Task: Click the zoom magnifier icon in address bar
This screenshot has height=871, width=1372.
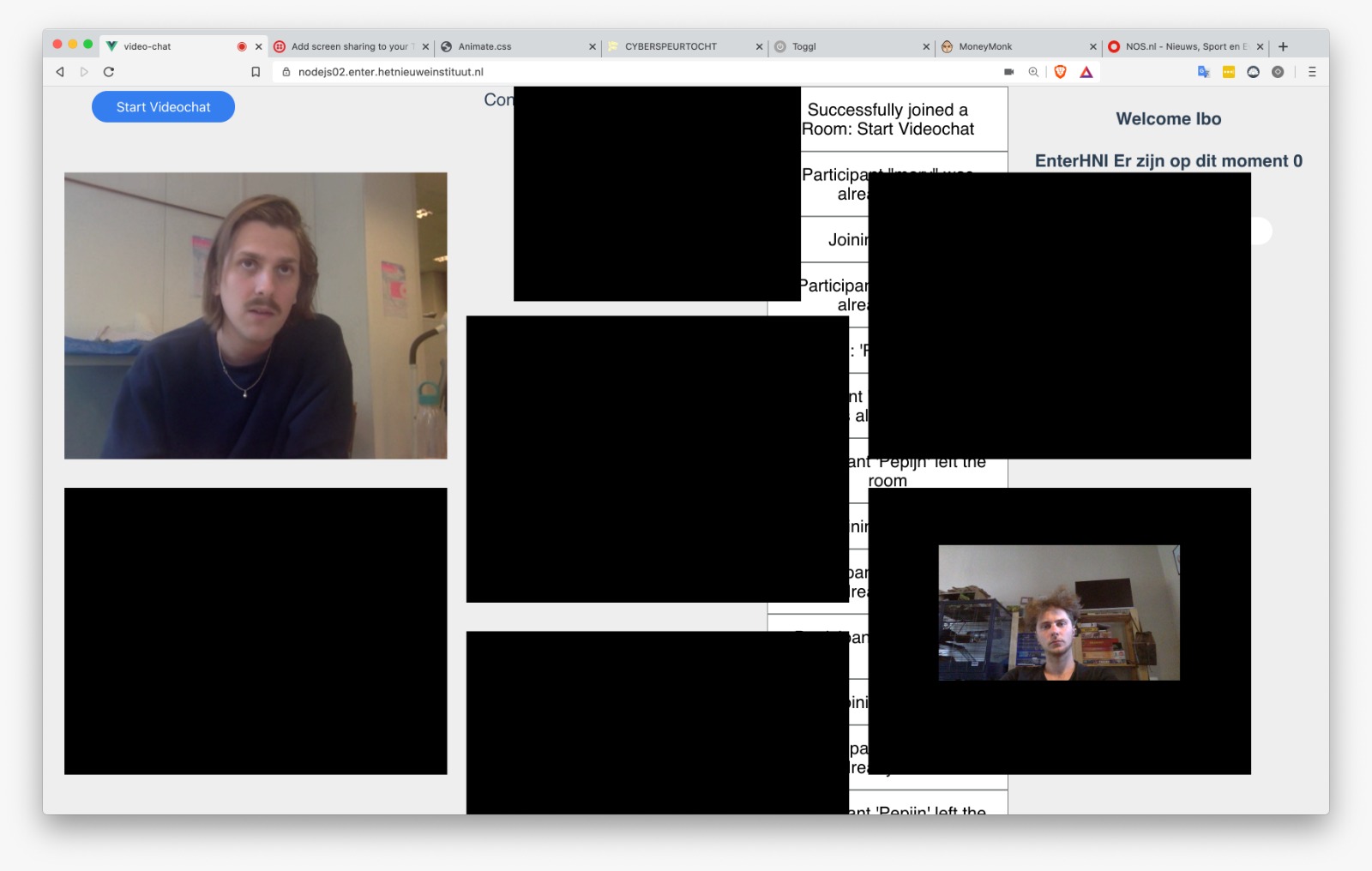Action: (x=1033, y=72)
